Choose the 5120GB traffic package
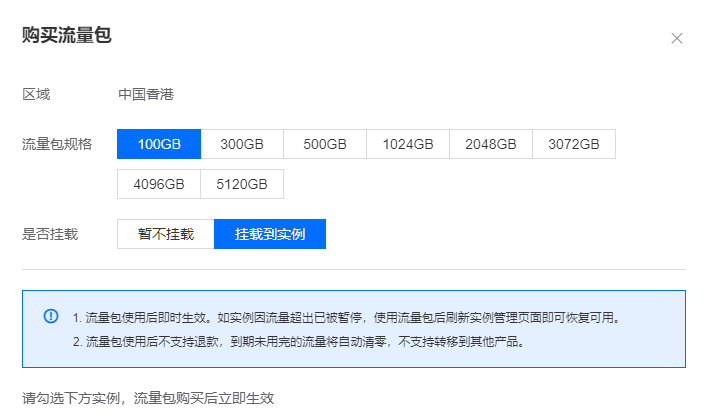Viewport: 706px width, 415px height. pyautogui.click(x=242, y=184)
